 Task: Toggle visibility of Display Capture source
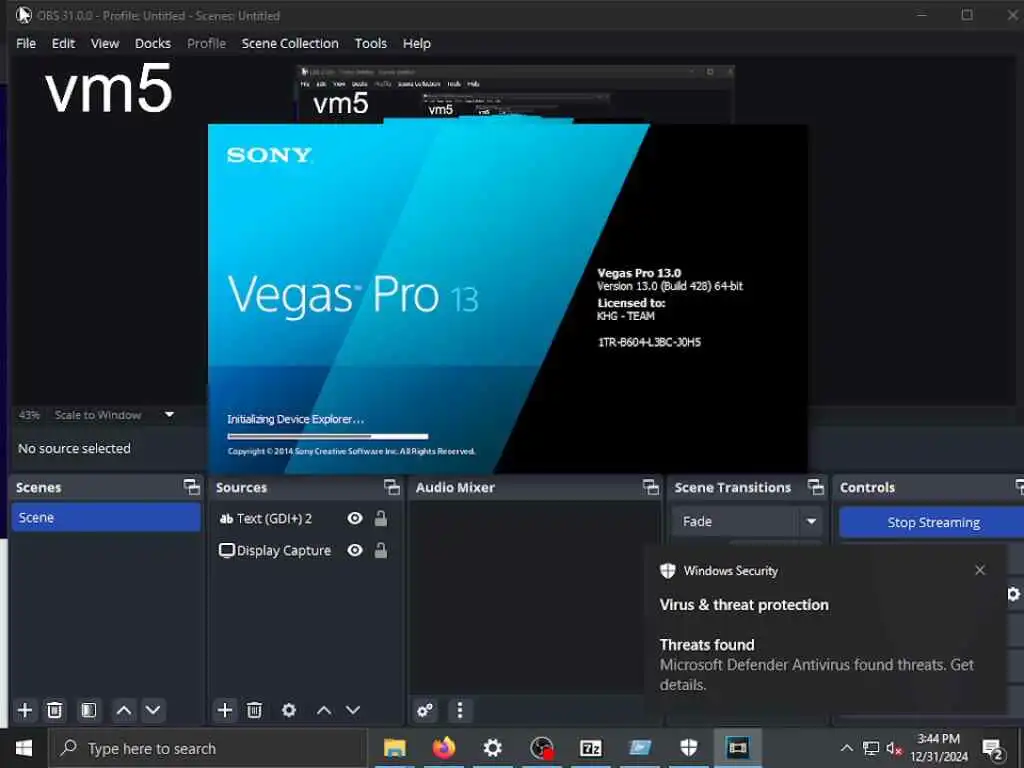pyautogui.click(x=355, y=551)
